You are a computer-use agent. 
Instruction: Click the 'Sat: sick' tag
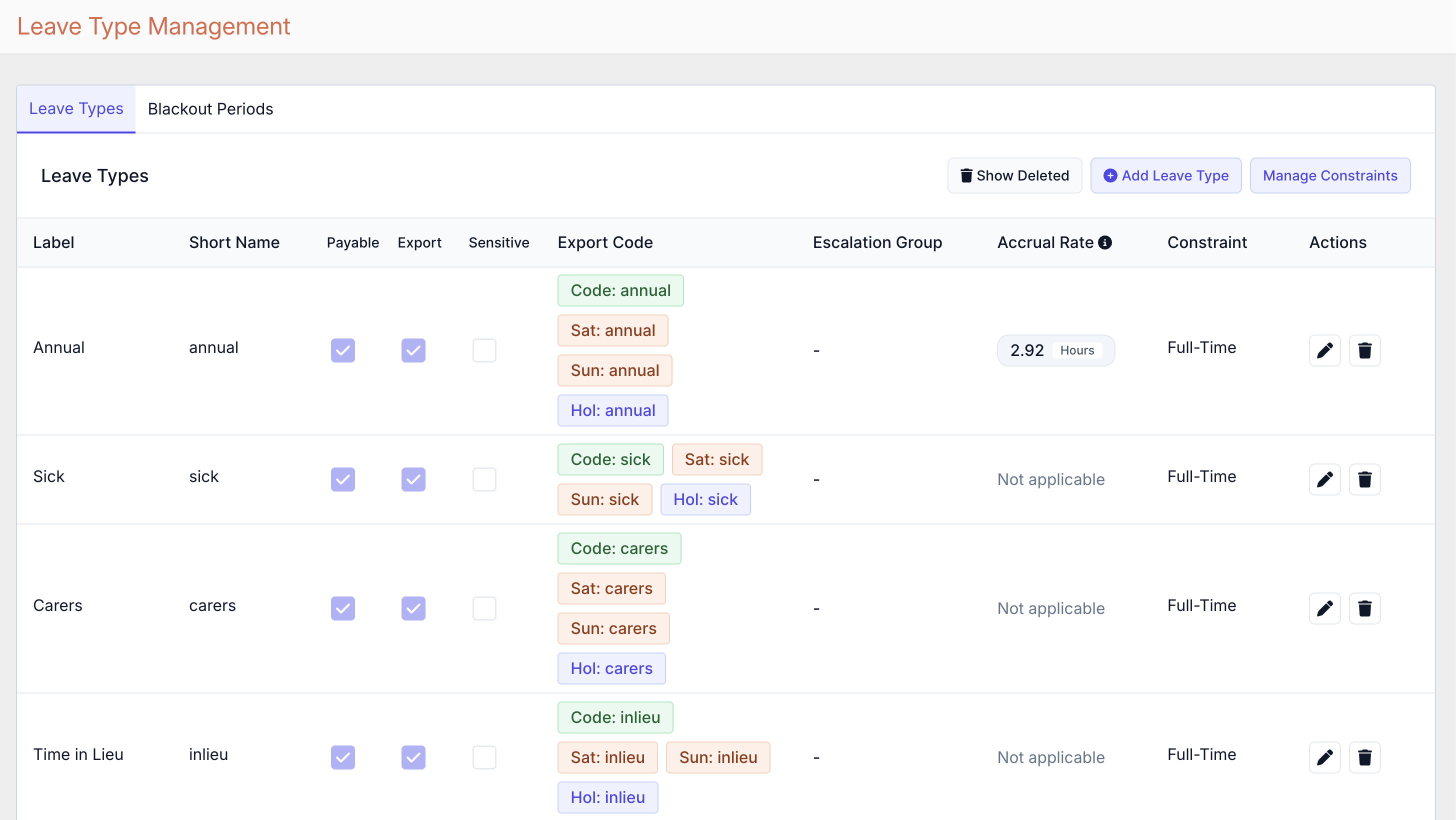click(x=716, y=459)
